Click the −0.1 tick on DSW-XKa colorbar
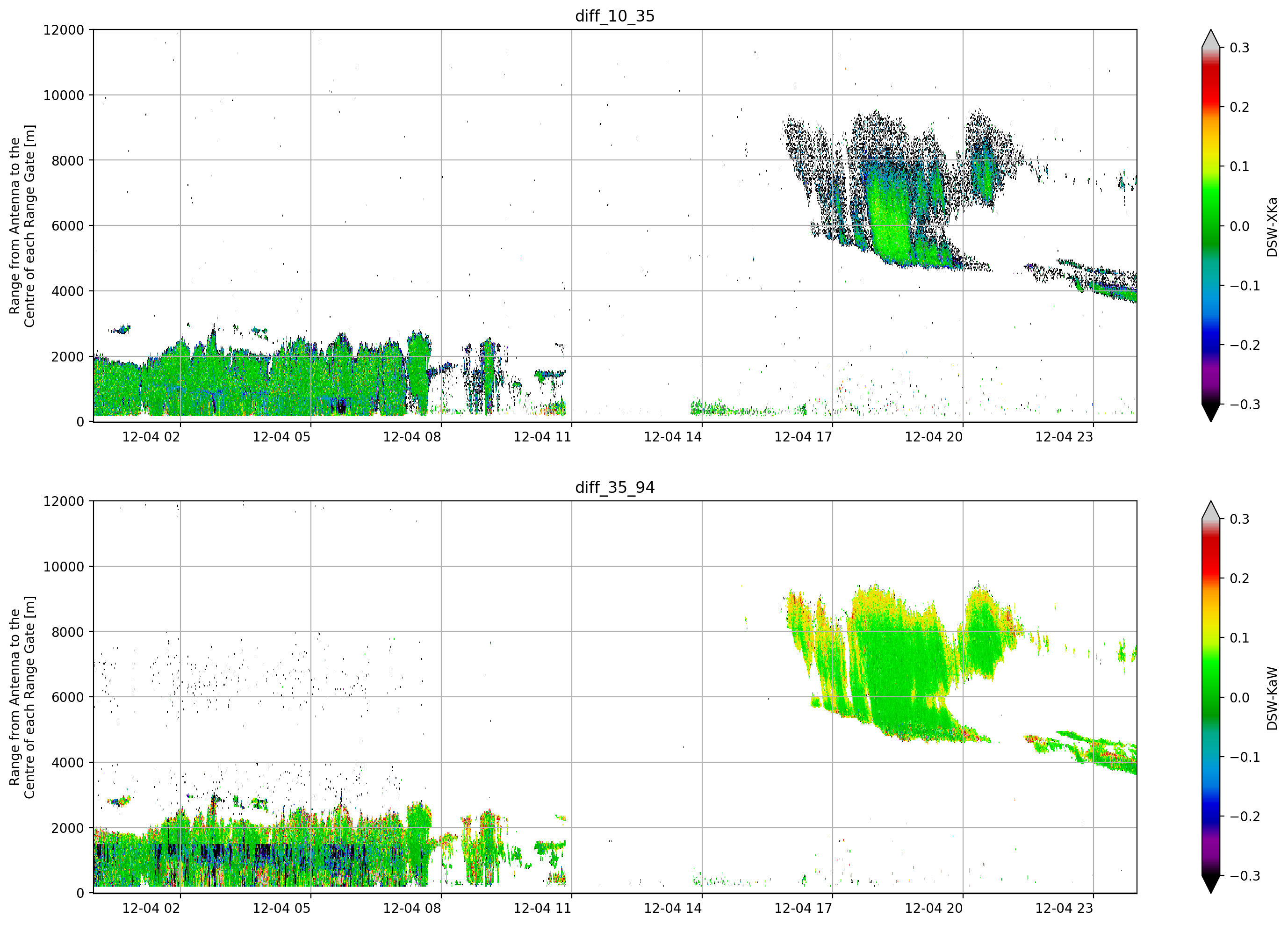1288x925 pixels. [x=1245, y=286]
